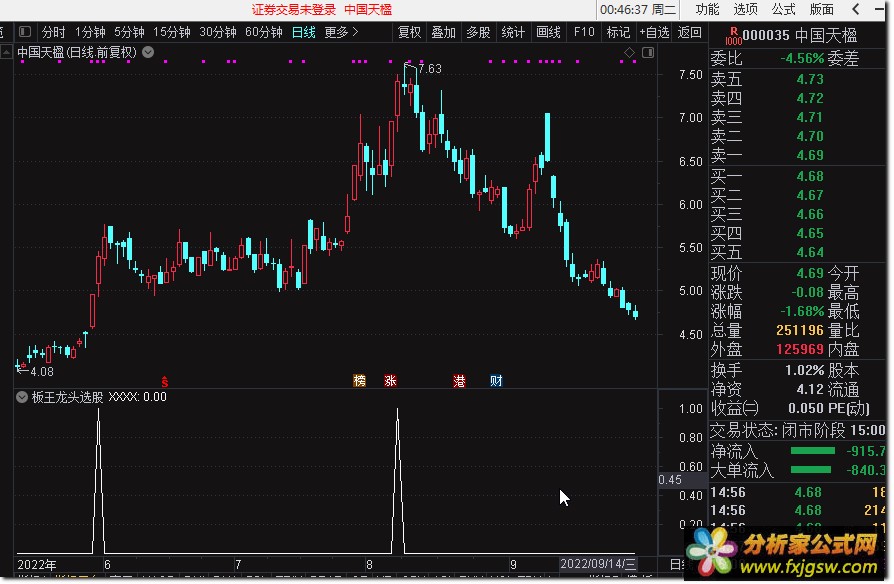The height and width of the screenshot is (584, 894).
Task: Open the 统计 statistics tool
Action: [x=513, y=33]
